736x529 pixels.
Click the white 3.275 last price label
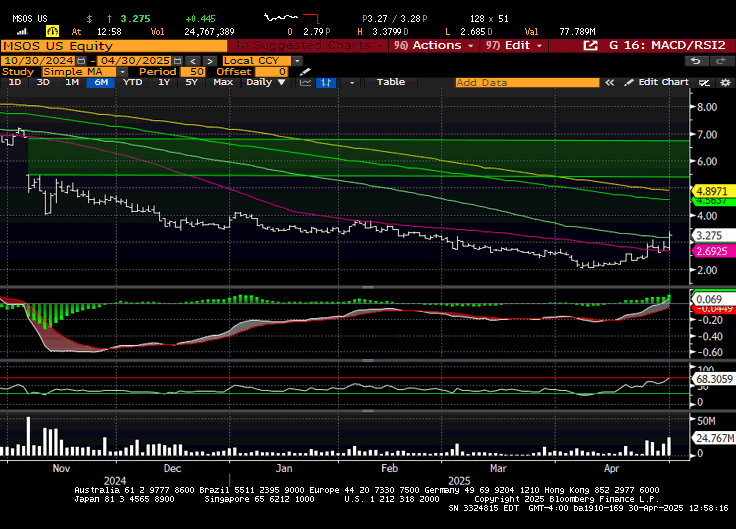713,236
